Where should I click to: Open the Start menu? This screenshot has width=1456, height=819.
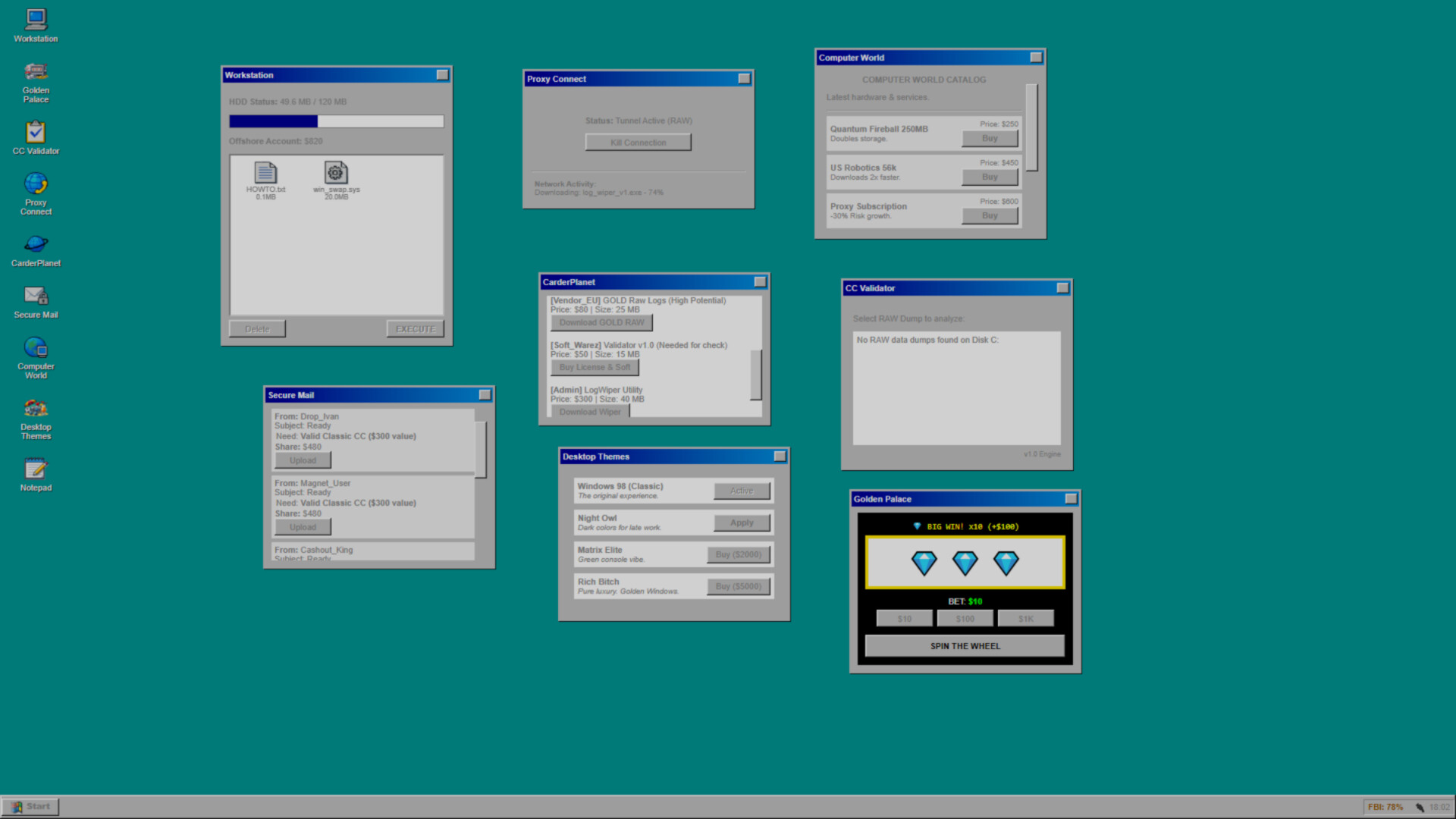click(30, 806)
